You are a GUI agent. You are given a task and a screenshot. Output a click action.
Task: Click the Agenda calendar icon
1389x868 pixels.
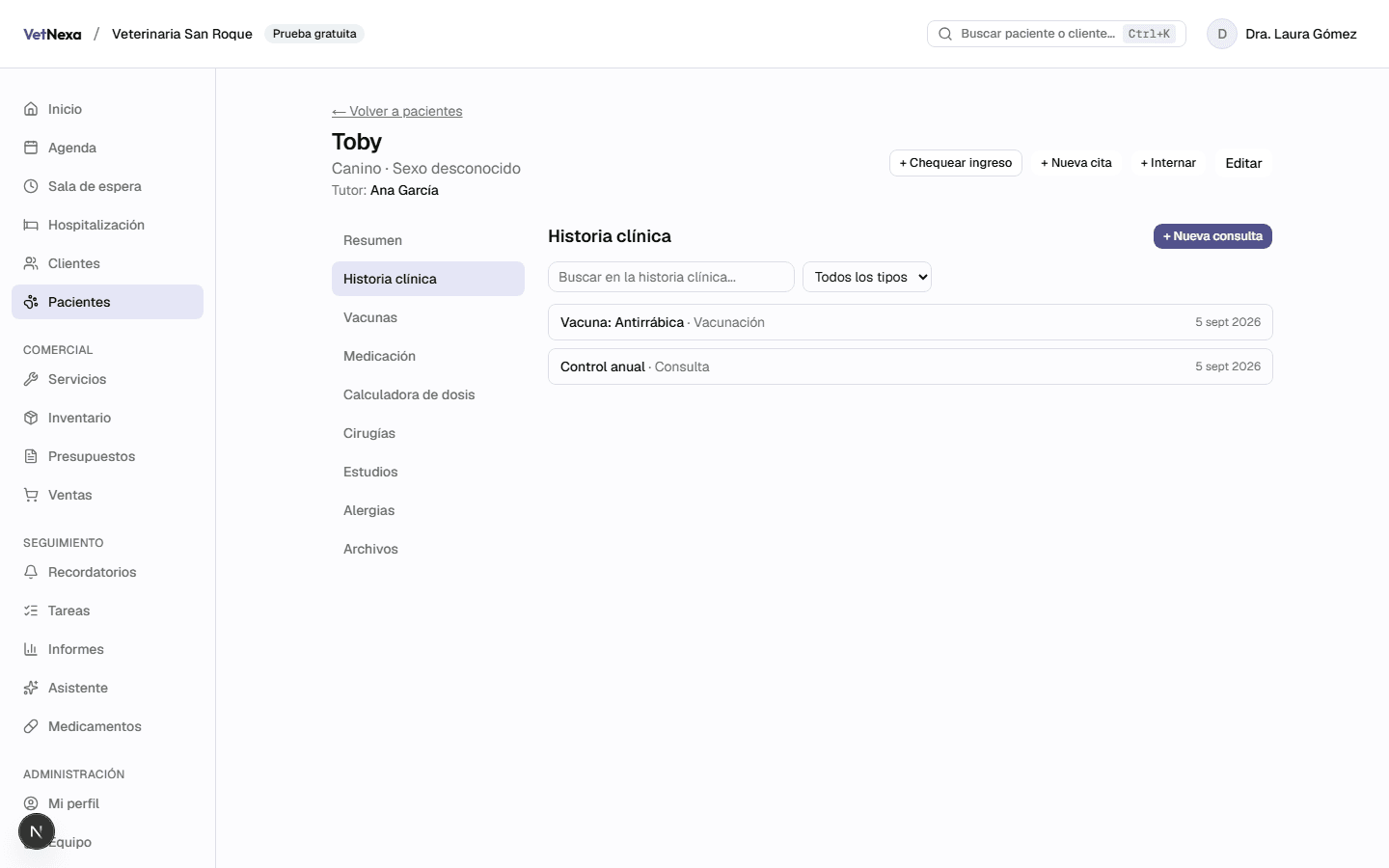click(x=31, y=148)
